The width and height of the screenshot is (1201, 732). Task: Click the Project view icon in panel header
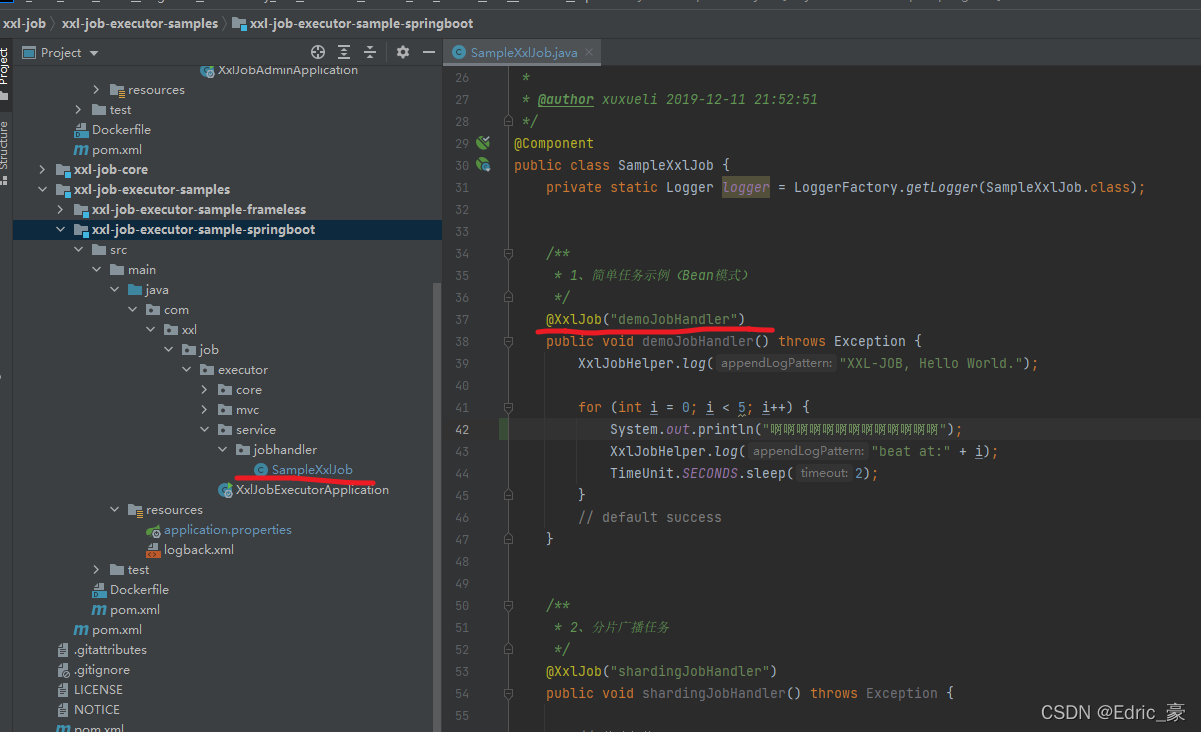pos(28,53)
